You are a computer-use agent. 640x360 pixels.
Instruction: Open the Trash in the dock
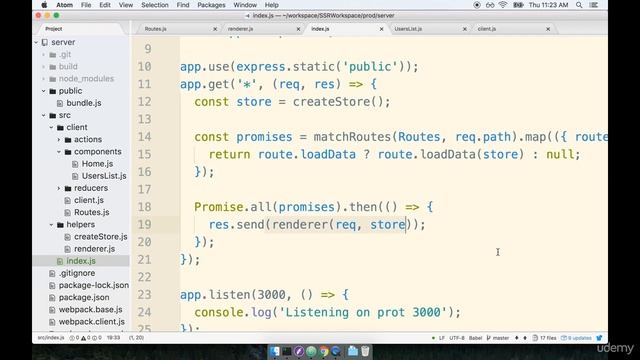pyautogui.click(x=365, y=351)
